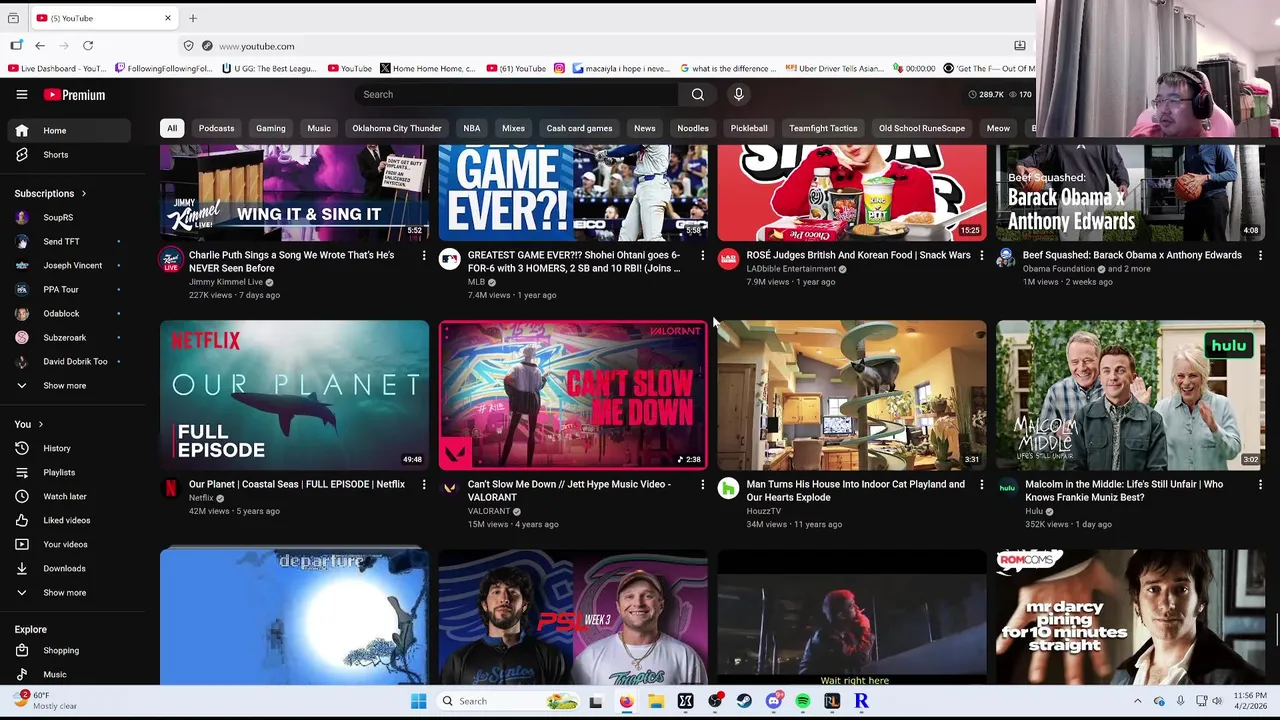Open the VALORANT channel name link
The width and height of the screenshot is (1280, 720).
coord(488,511)
